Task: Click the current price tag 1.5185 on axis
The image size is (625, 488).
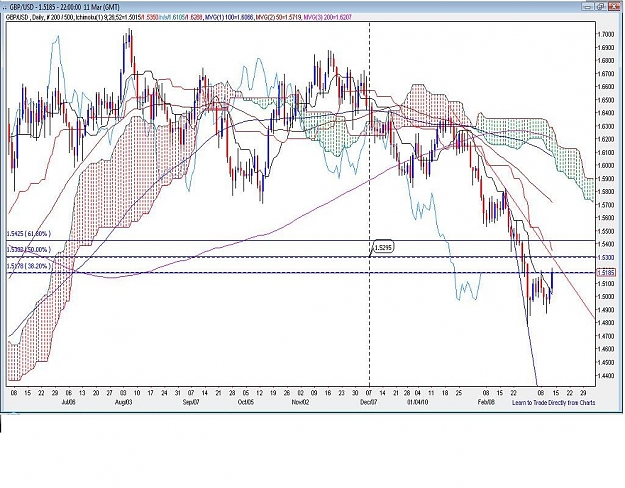Action: 606,273
